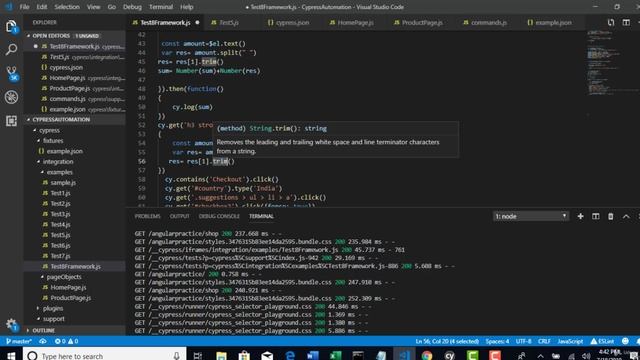Open Chrome from the taskbar
Viewport: 640px width, 360px height.
click(427, 356)
